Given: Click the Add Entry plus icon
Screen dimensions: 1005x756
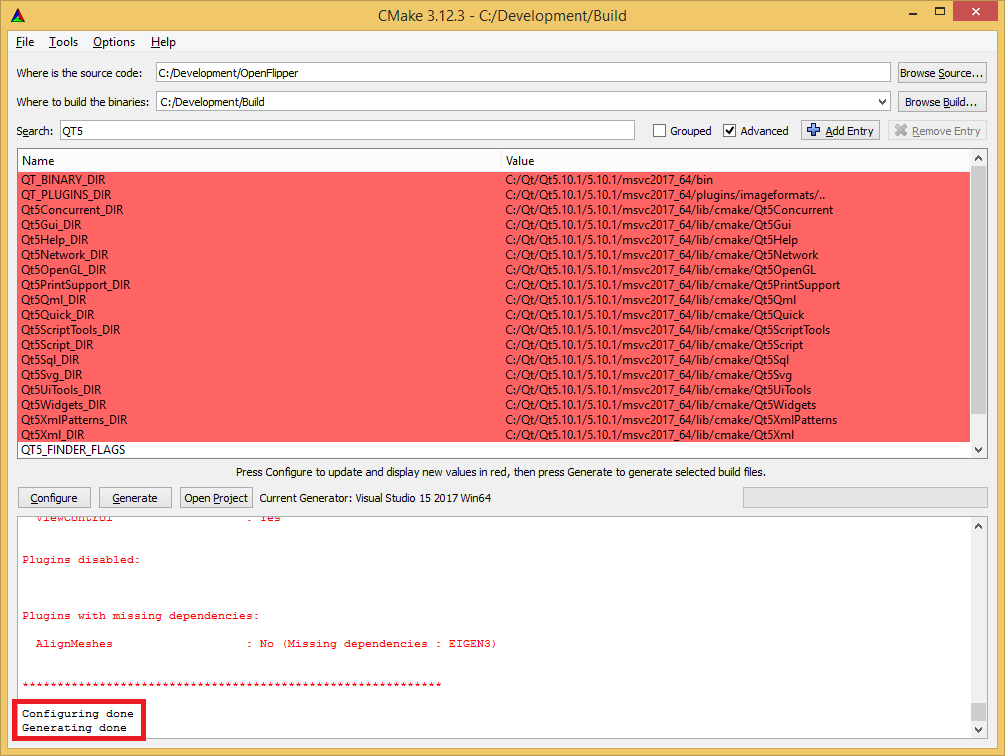Looking at the screenshot, I should [816, 130].
